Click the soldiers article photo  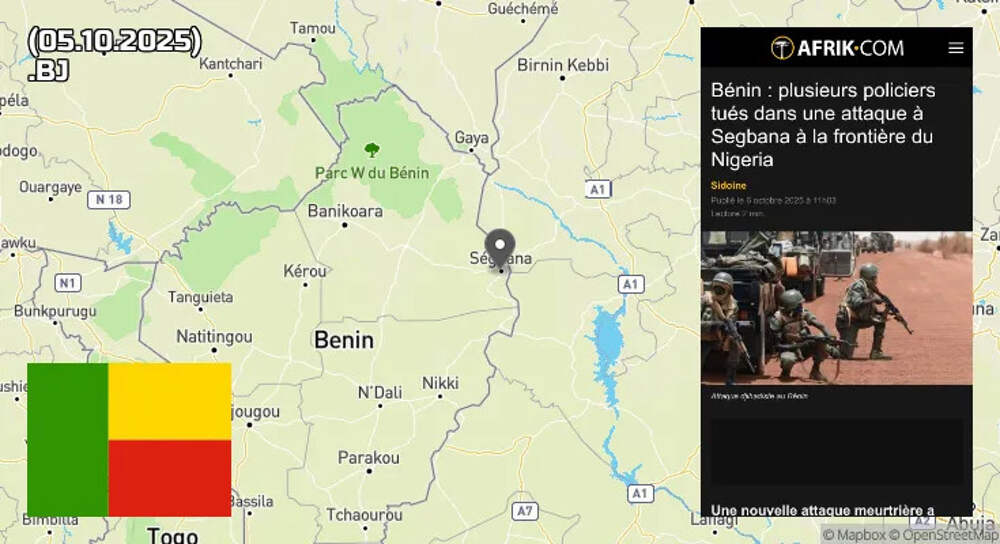click(836, 308)
